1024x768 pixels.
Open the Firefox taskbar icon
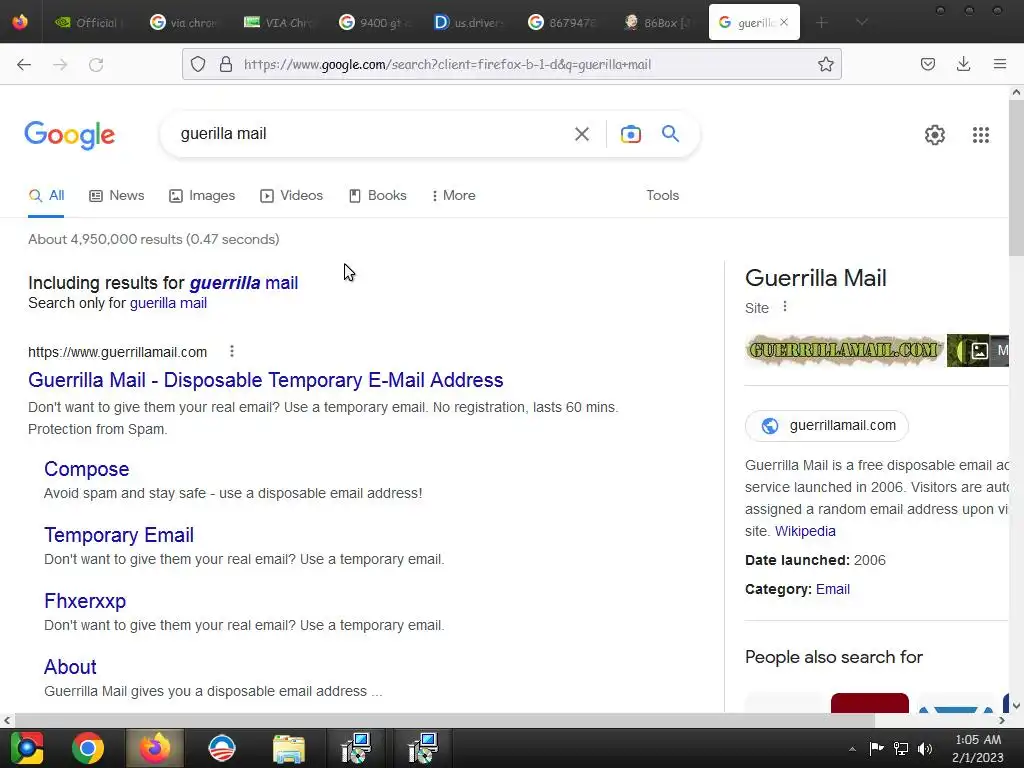coord(155,748)
